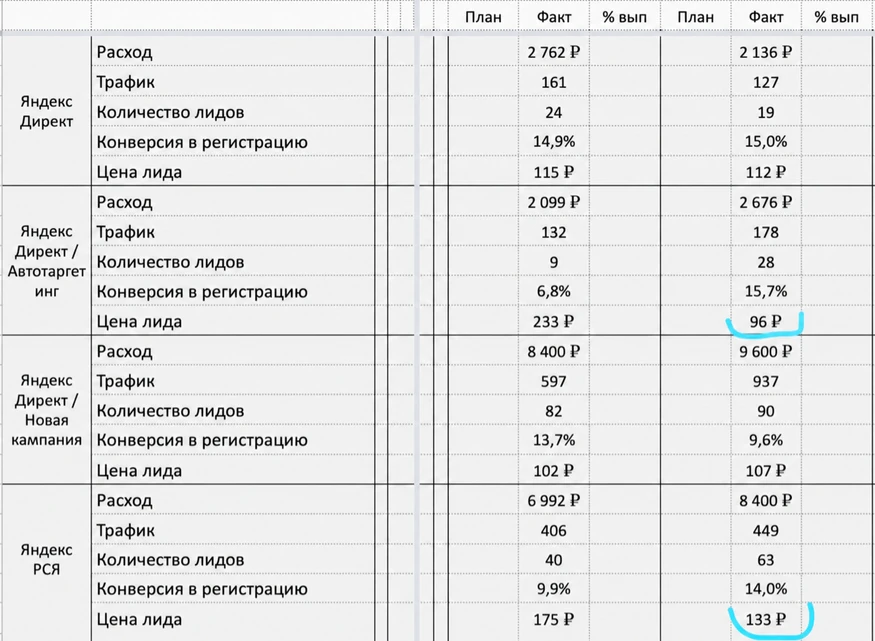Select the traffic cell with value 937

click(766, 382)
